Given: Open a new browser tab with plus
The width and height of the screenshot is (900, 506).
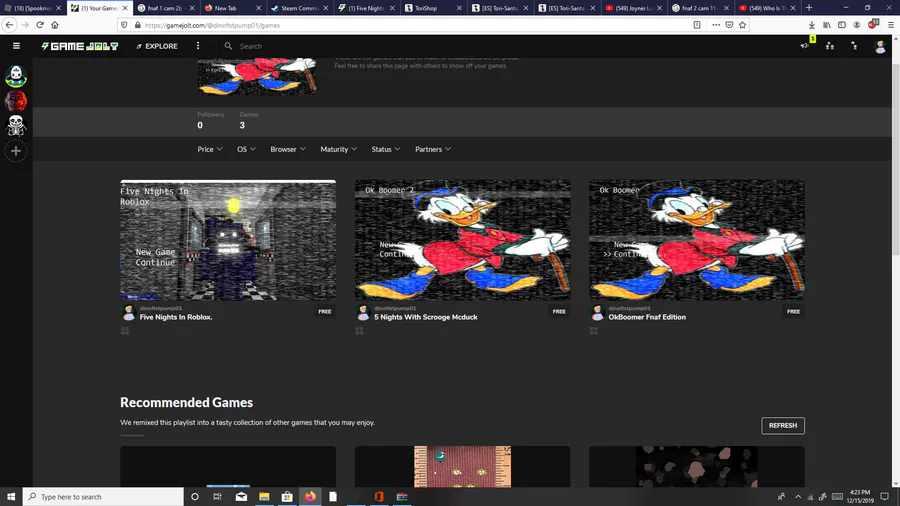Looking at the screenshot, I should 809,8.
